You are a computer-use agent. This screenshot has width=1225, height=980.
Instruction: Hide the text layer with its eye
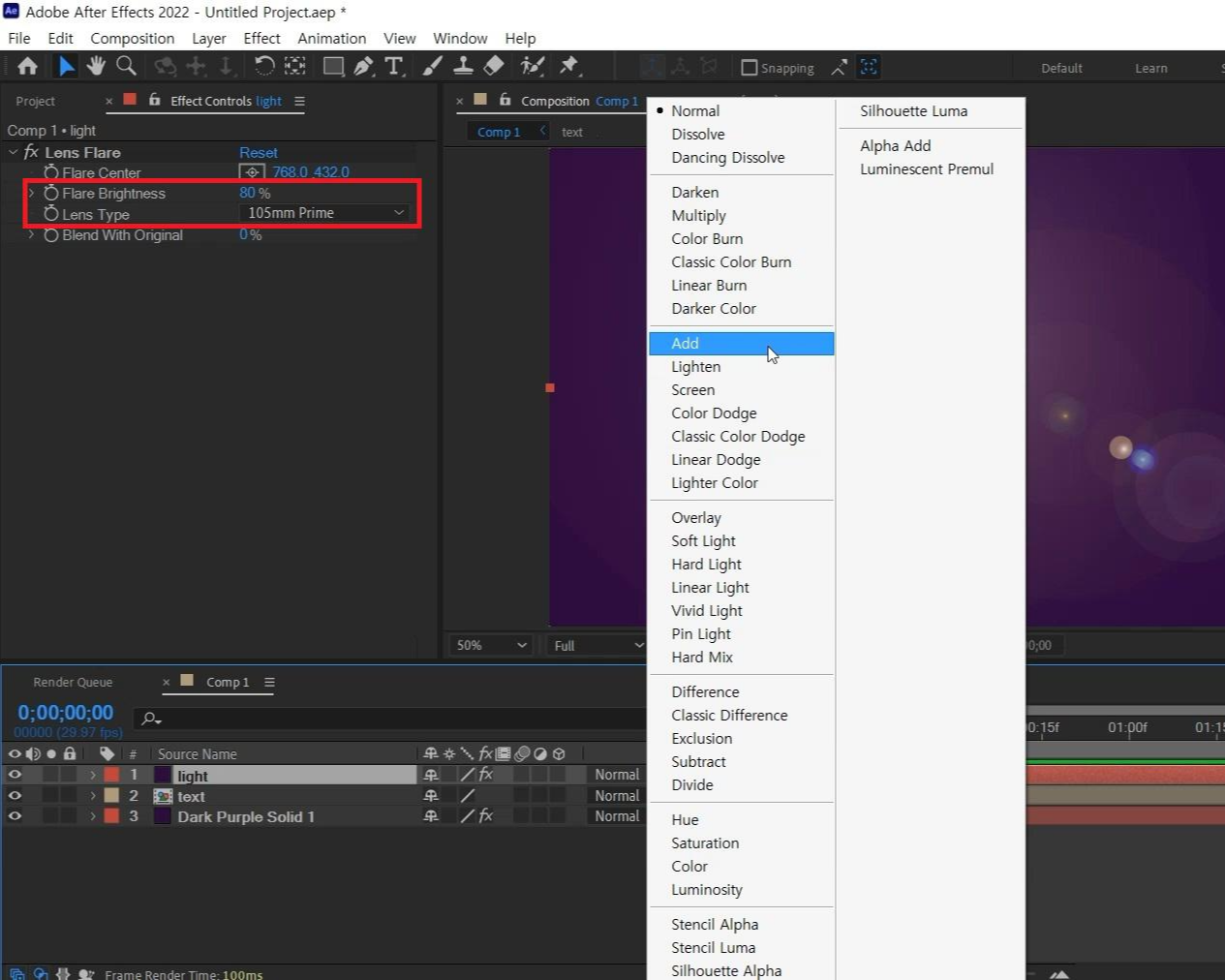click(15, 795)
